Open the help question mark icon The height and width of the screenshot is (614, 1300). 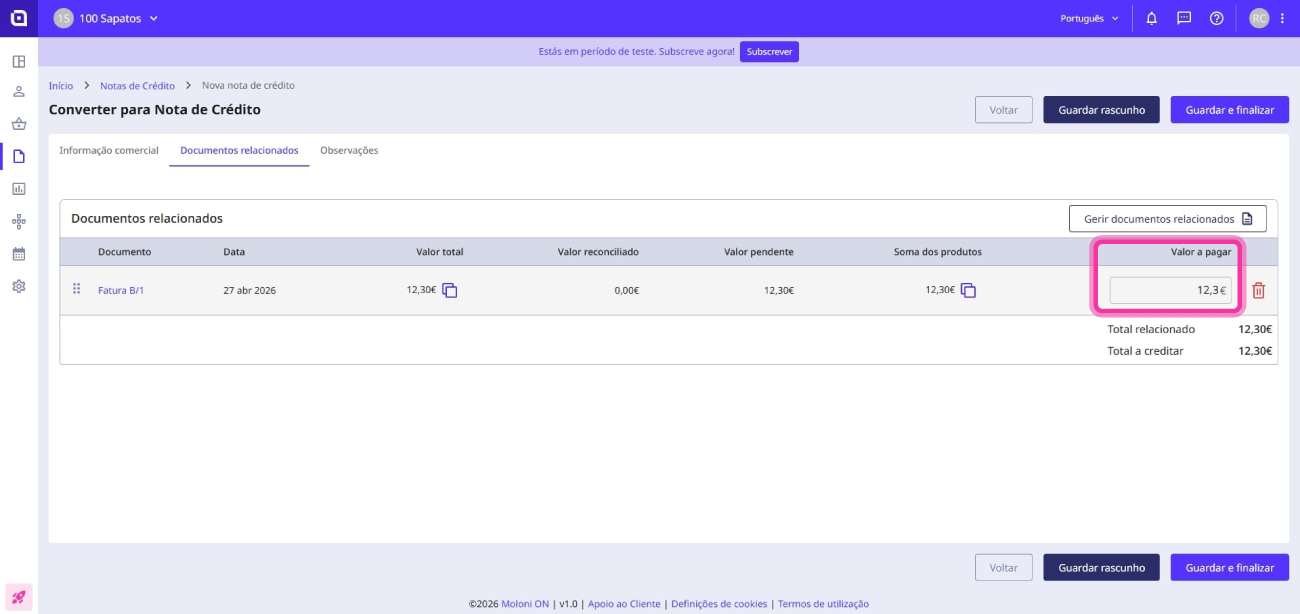point(1216,18)
